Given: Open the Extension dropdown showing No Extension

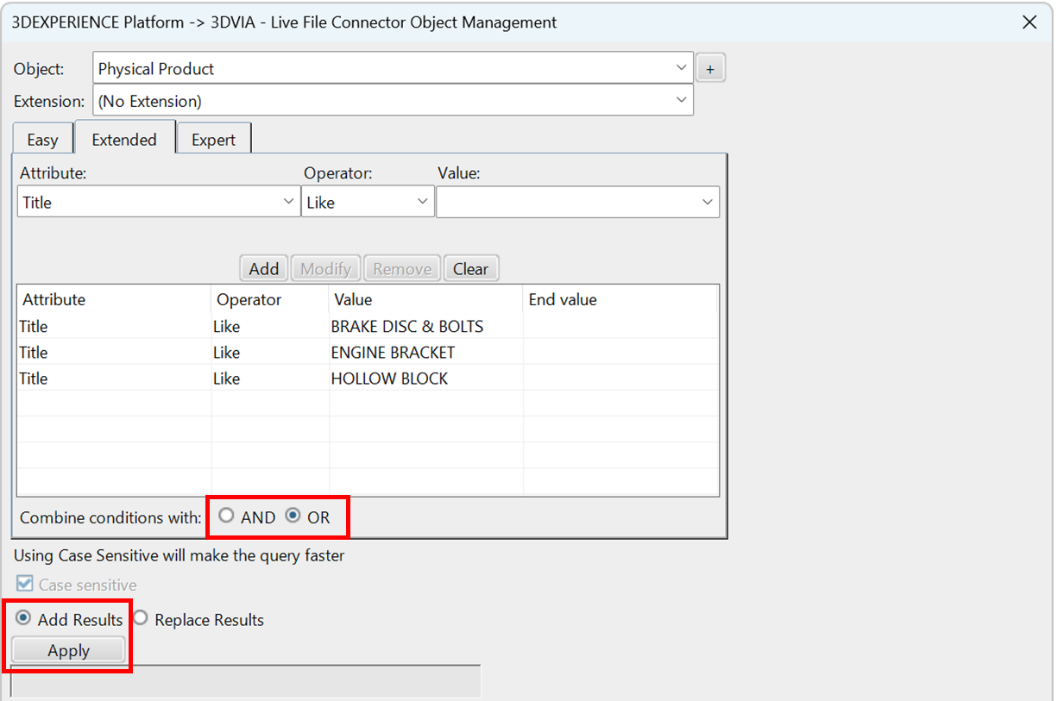Looking at the screenshot, I should click(x=393, y=101).
